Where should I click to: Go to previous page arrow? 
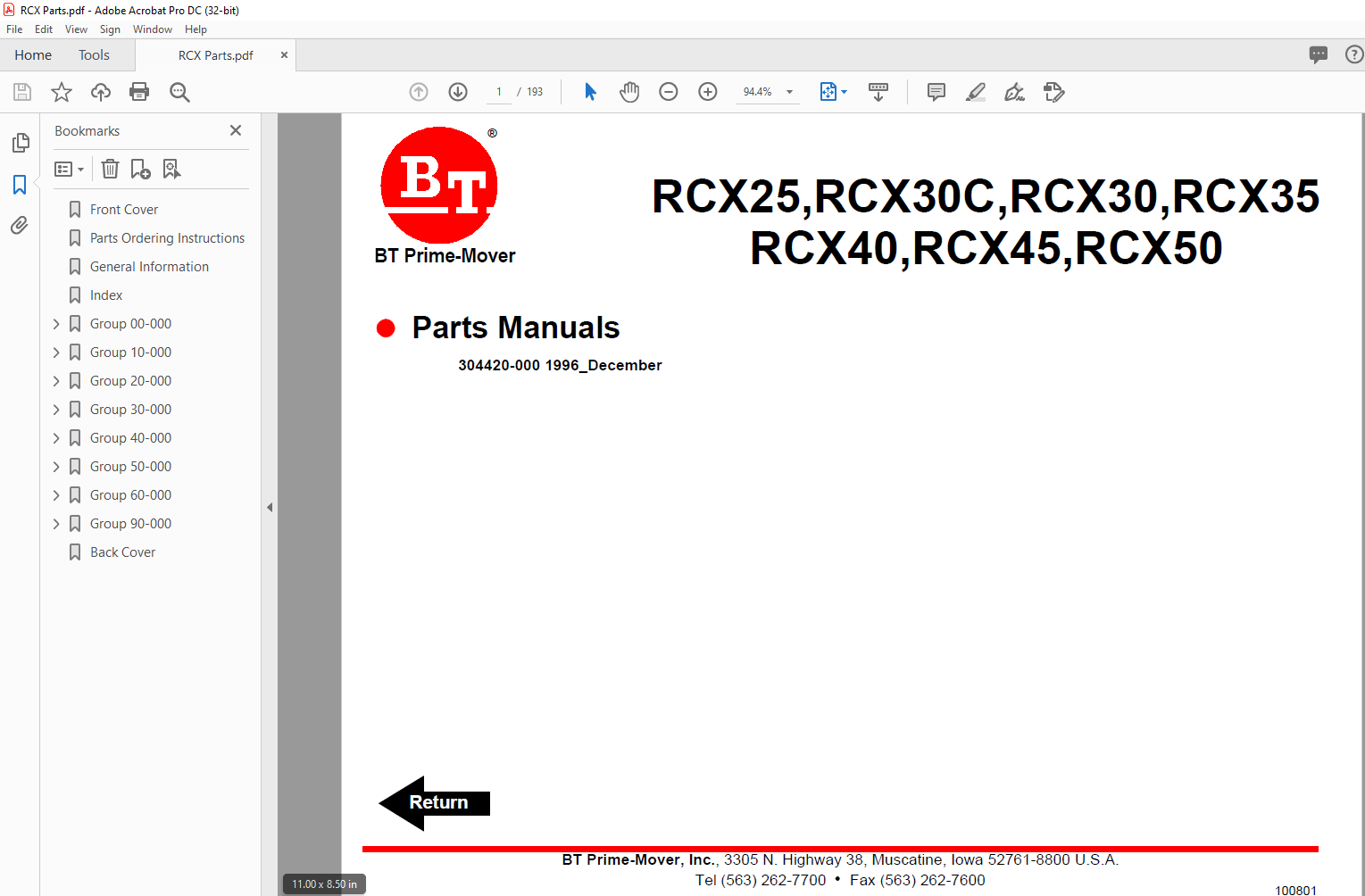click(x=419, y=92)
